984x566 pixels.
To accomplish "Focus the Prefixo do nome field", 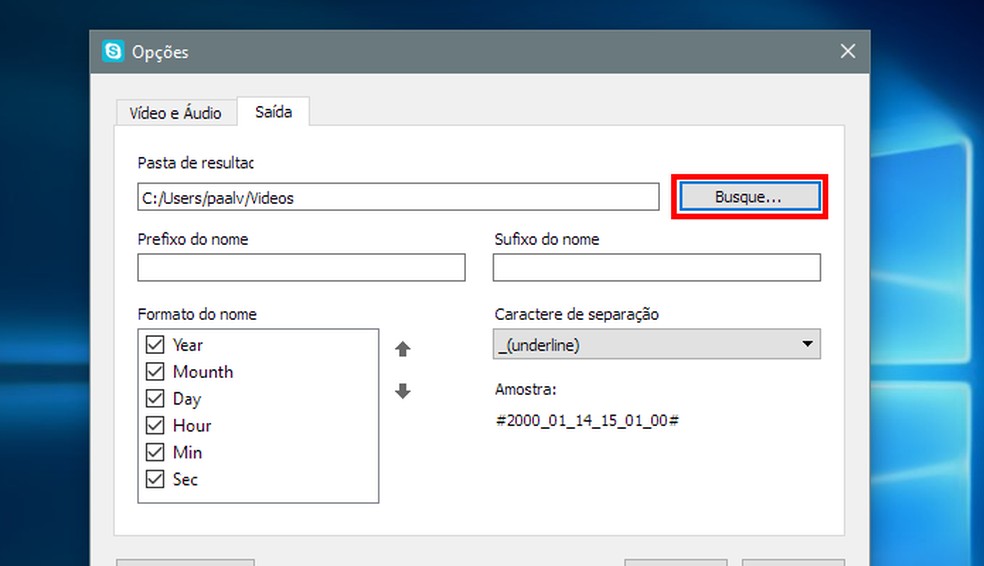I will 301,267.
